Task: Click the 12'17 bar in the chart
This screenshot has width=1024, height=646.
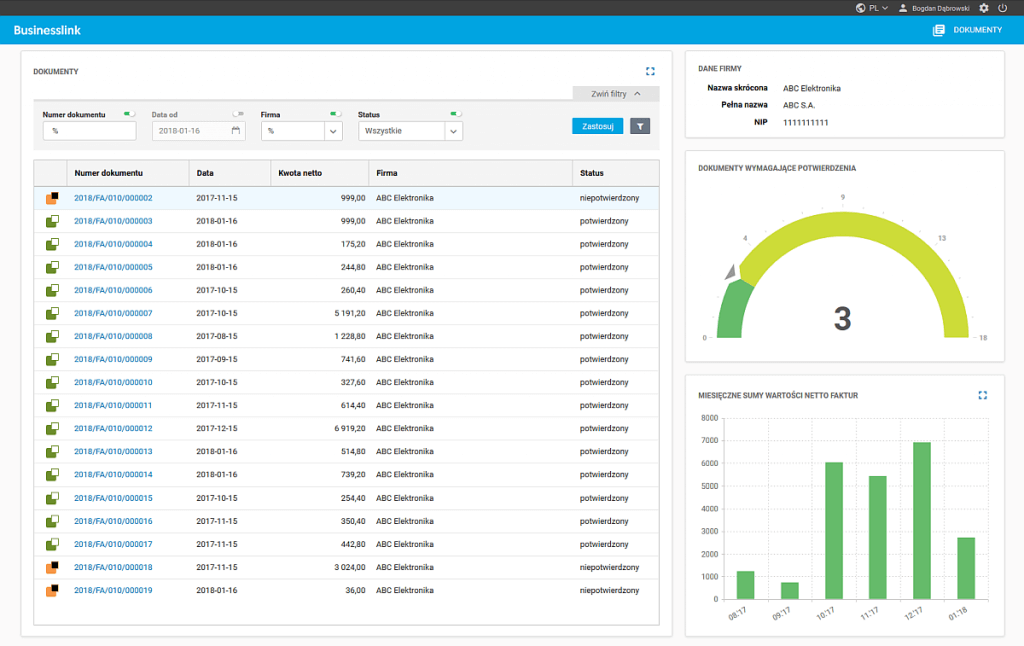Action: coord(921,521)
